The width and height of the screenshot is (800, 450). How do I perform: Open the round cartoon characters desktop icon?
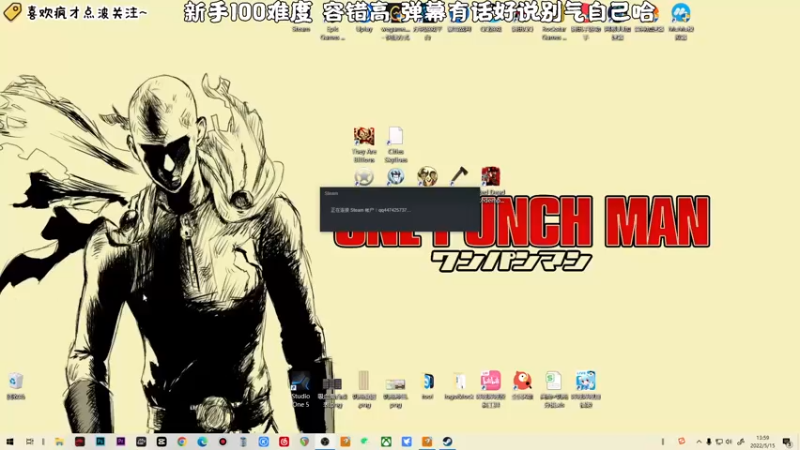click(427, 177)
